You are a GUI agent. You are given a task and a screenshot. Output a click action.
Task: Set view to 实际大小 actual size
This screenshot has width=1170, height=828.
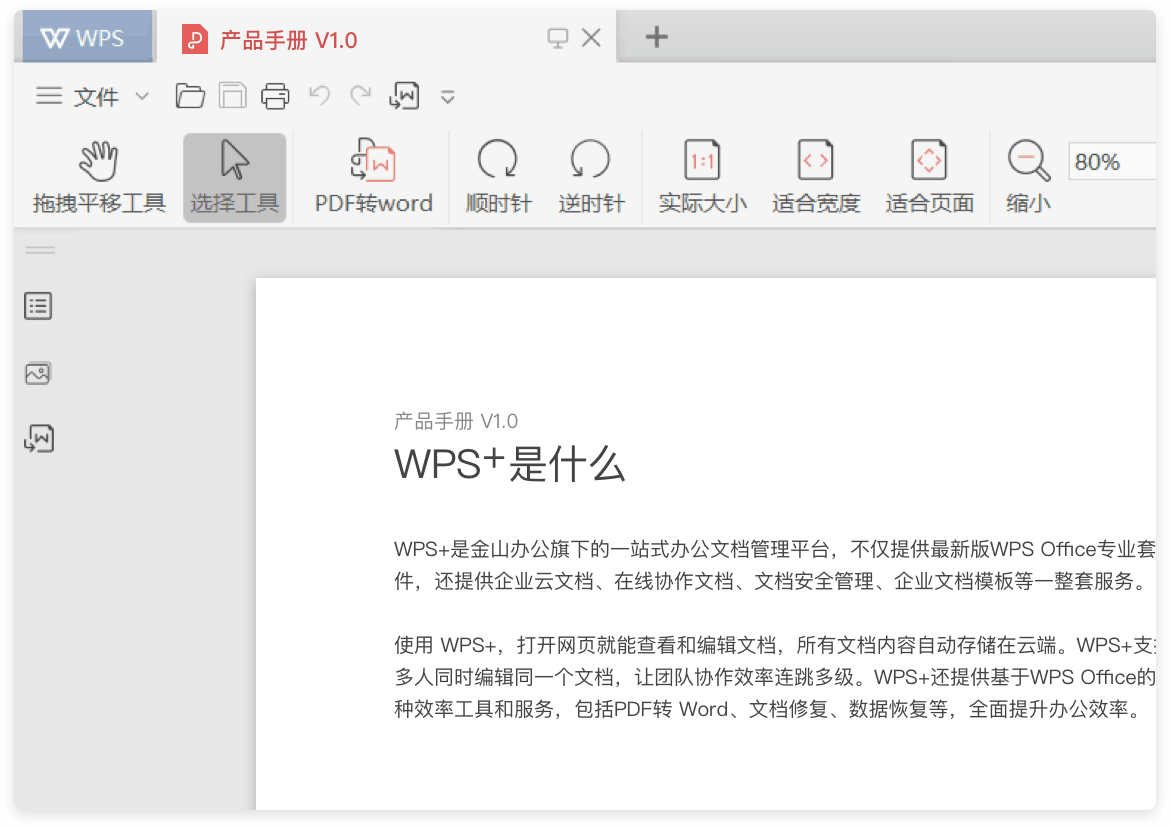(x=702, y=177)
